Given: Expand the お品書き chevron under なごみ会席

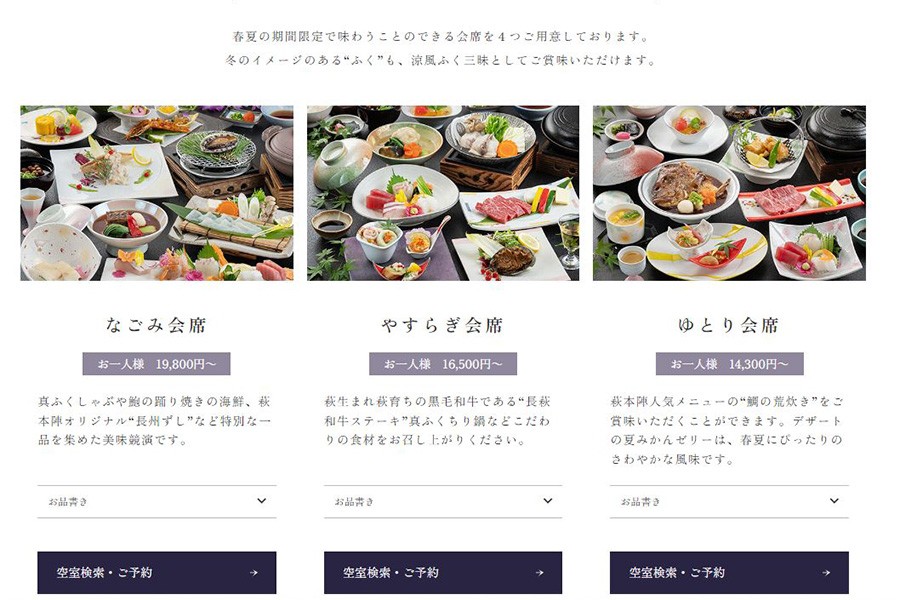Looking at the screenshot, I should point(262,501).
